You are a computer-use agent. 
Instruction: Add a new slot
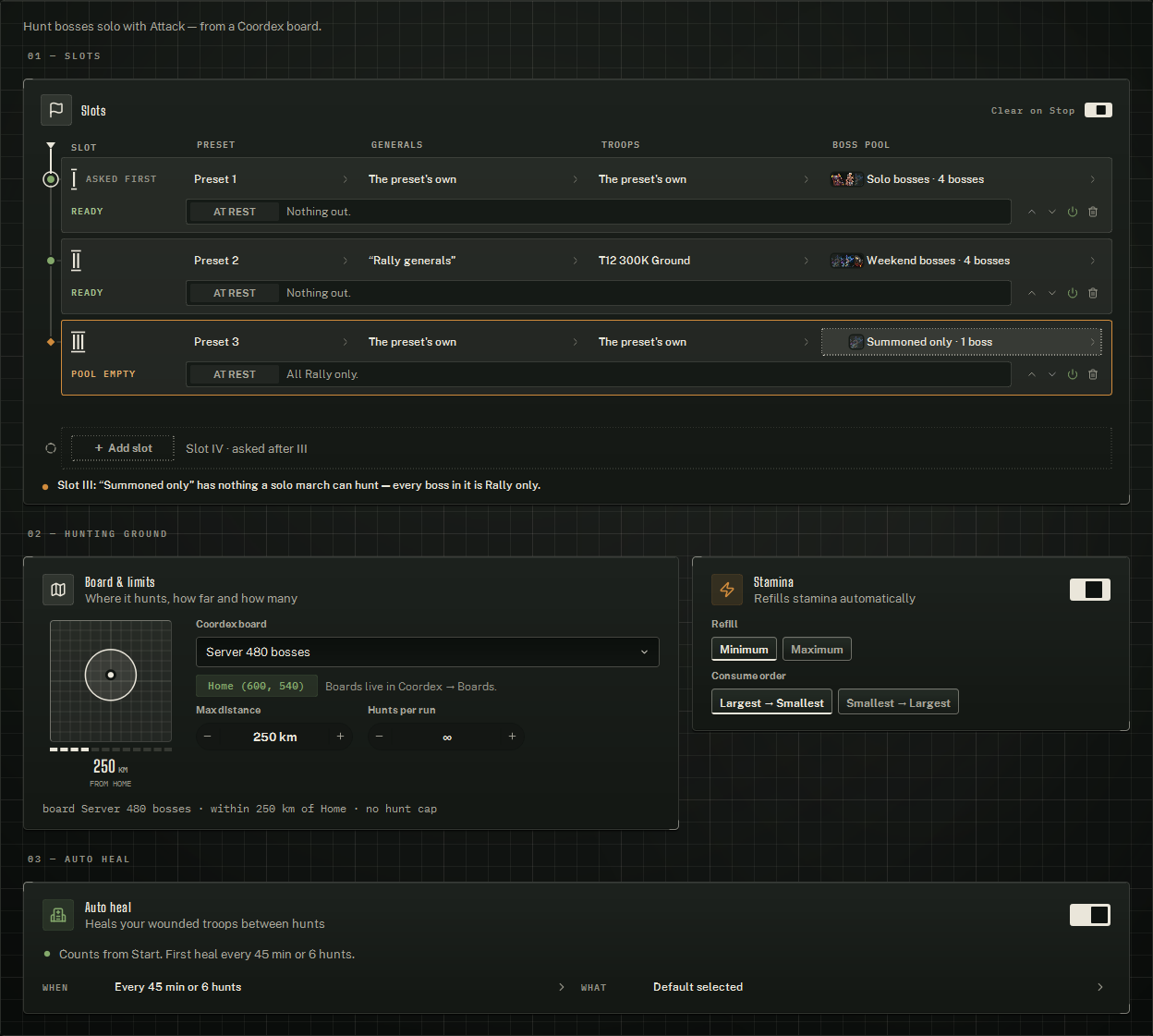(x=123, y=448)
